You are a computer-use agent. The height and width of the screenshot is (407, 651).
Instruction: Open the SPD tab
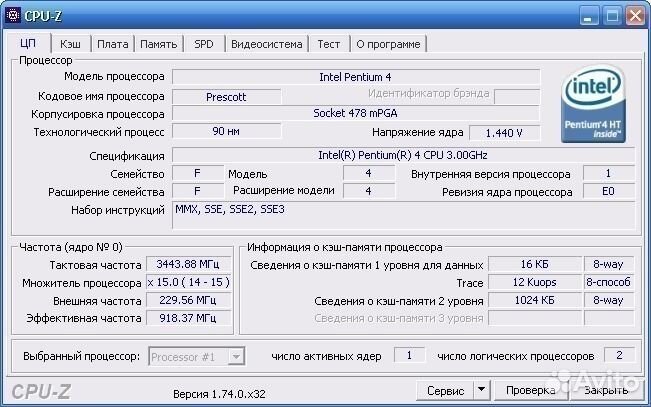204,44
